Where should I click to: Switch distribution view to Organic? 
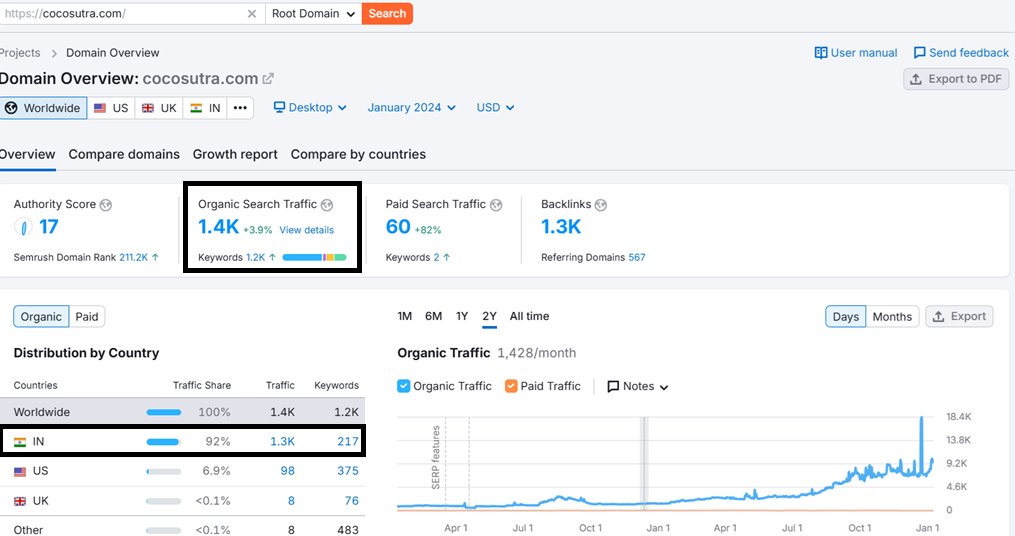click(41, 317)
